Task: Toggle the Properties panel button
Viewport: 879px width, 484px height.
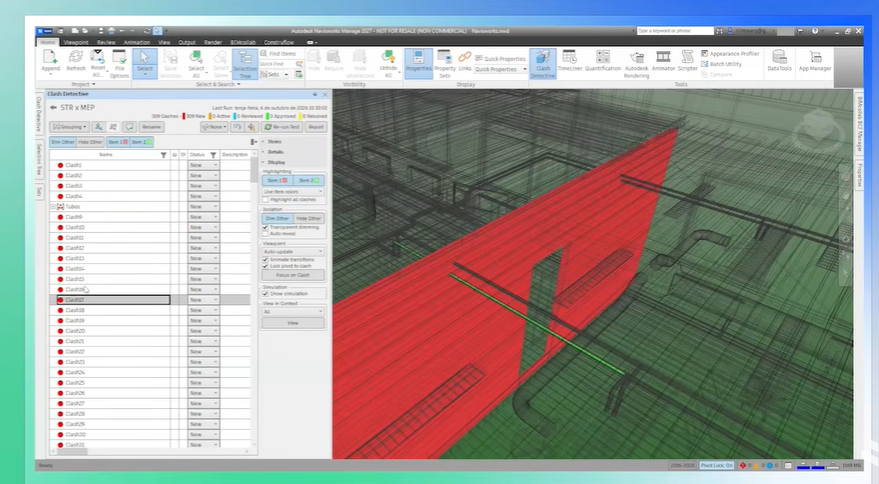Action: pos(418,63)
